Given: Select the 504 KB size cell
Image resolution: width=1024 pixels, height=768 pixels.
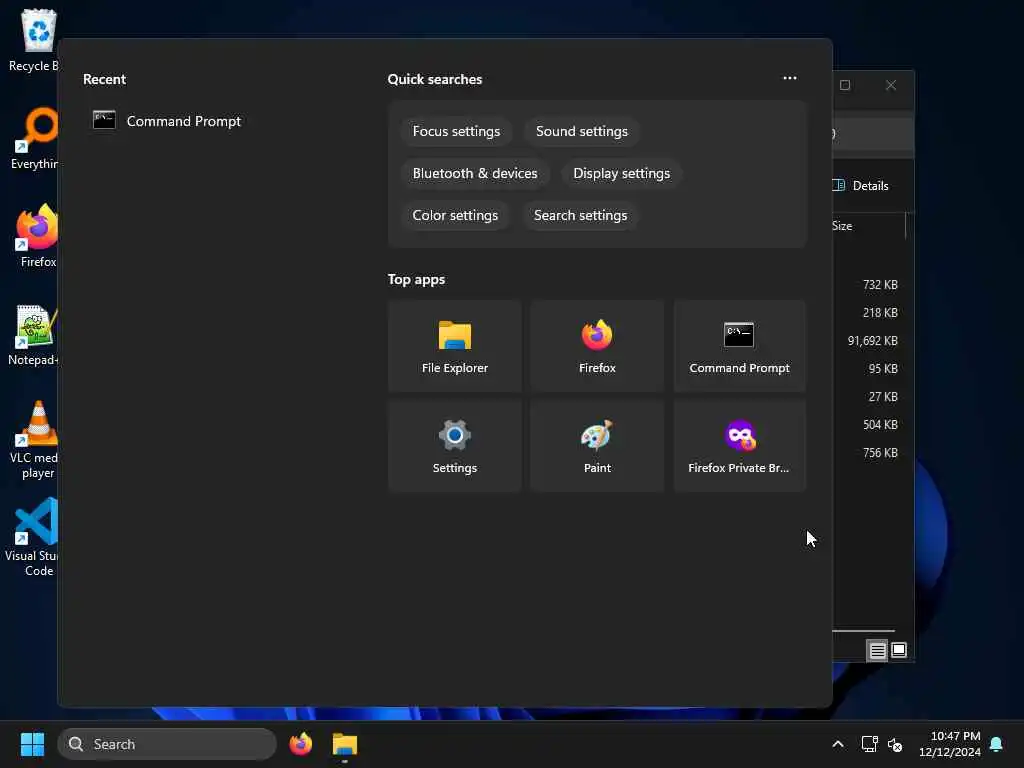Looking at the screenshot, I should pos(880,425).
